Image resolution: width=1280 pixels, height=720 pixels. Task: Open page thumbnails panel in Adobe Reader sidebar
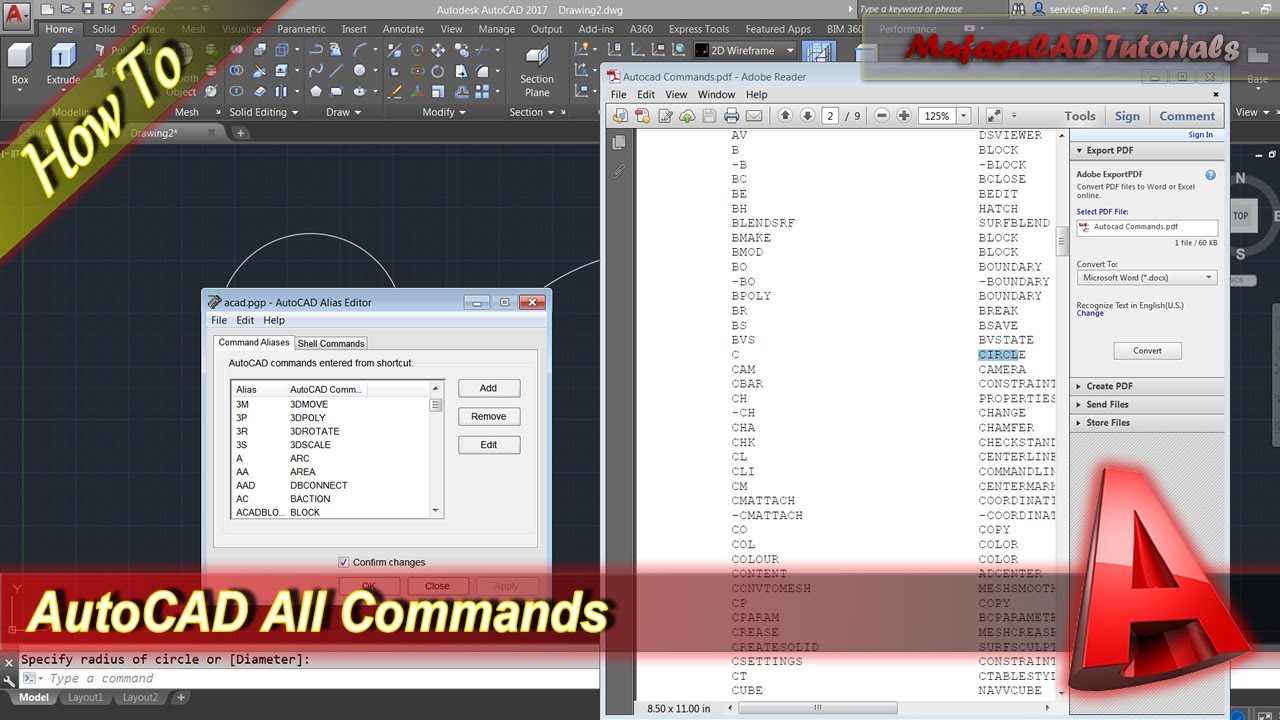619,143
